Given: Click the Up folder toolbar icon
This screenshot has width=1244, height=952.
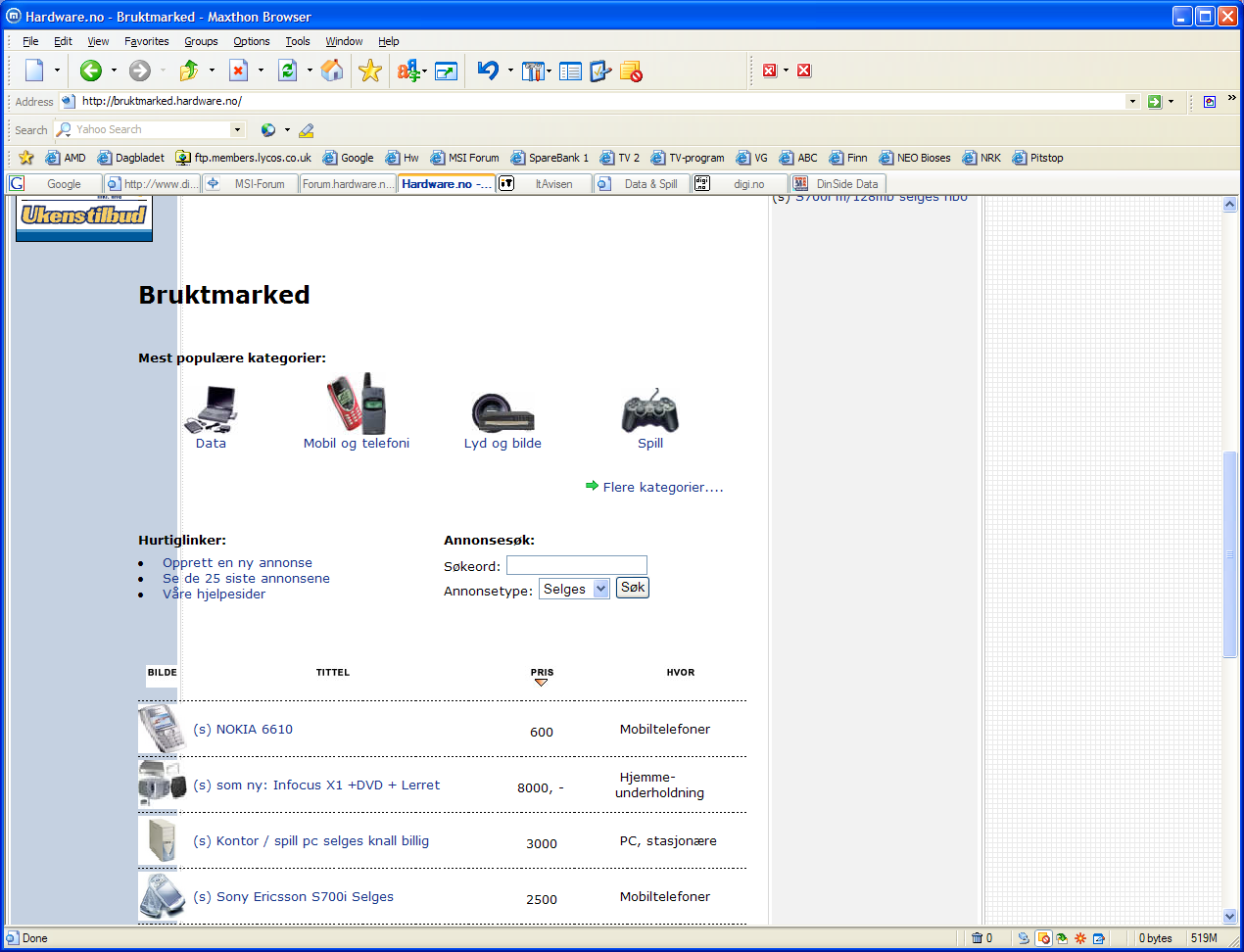Looking at the screenshot, I should 189,71.
